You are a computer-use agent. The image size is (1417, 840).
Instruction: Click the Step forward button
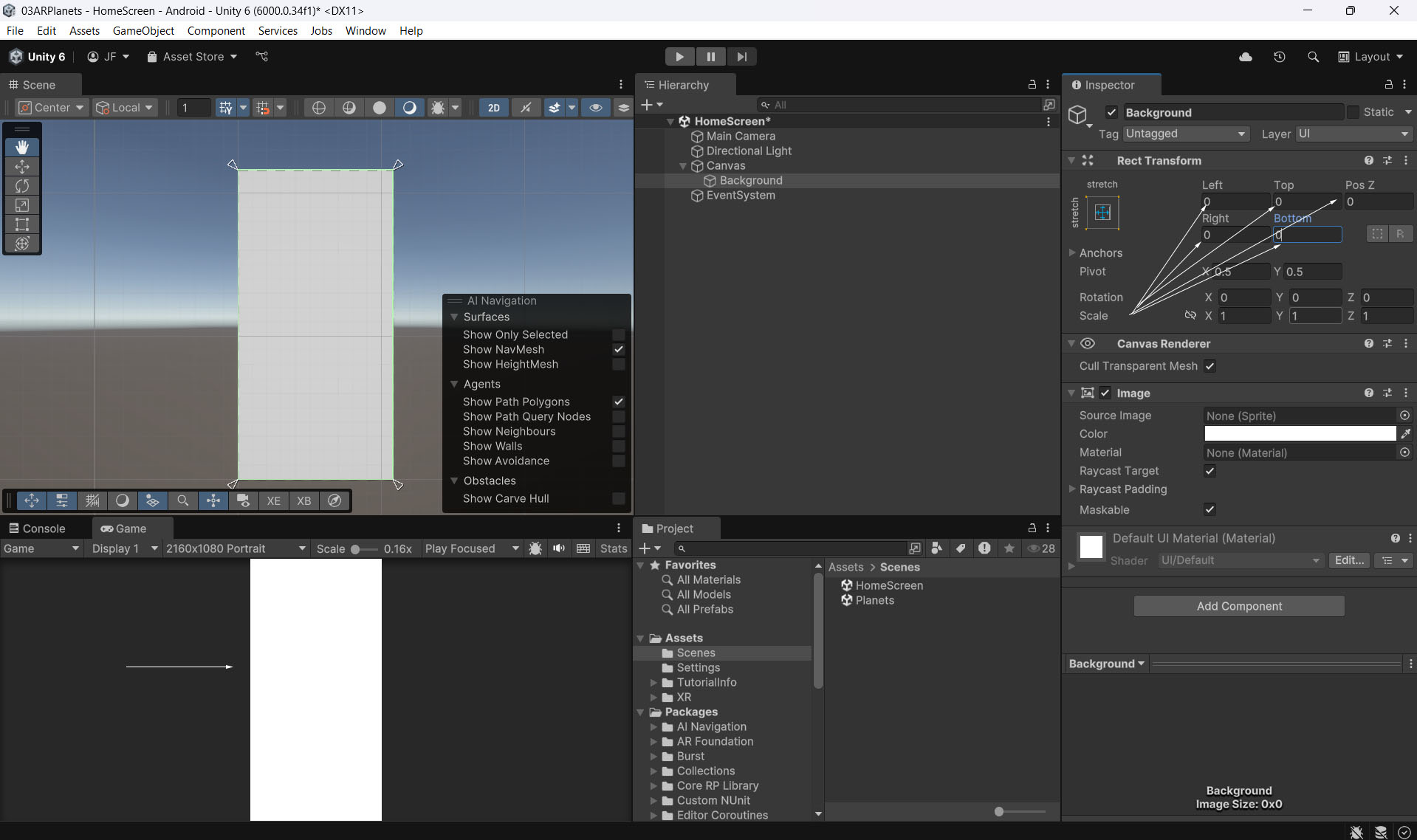pyautogui.click(x=741, y=57)
